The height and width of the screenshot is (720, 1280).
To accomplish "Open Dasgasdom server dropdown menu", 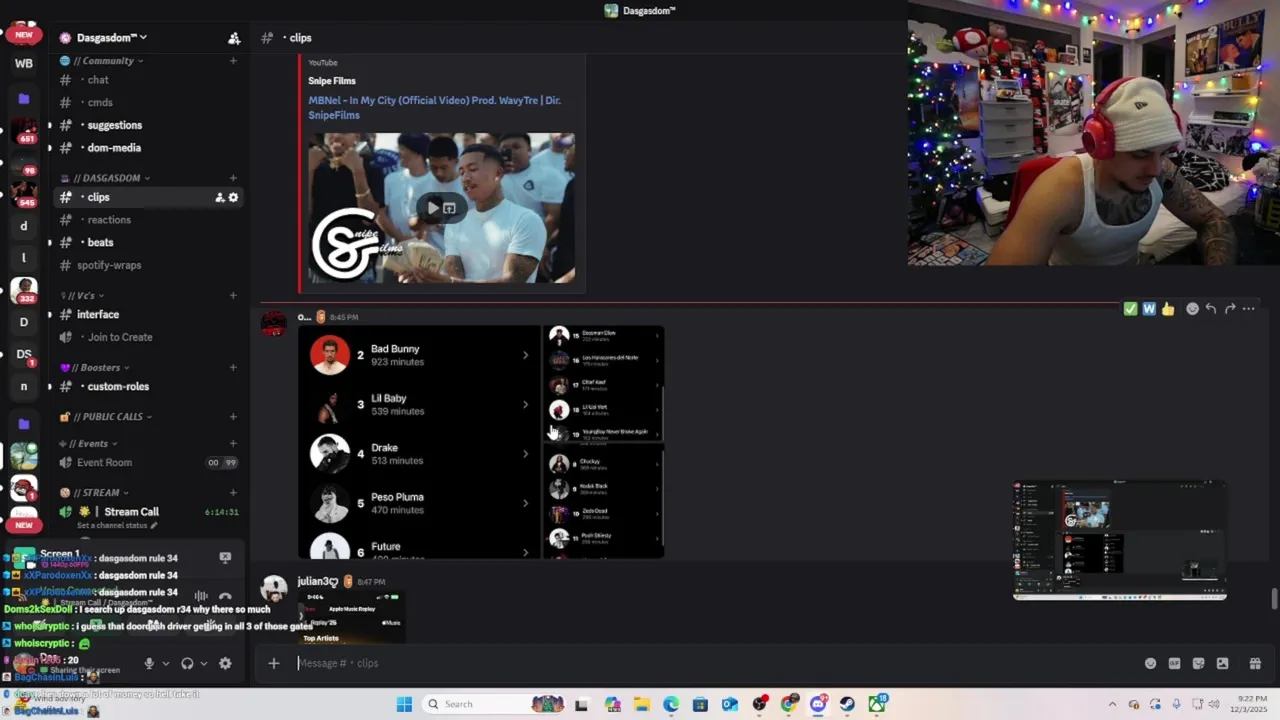I will pyautogui.click(x=111, y=38).
